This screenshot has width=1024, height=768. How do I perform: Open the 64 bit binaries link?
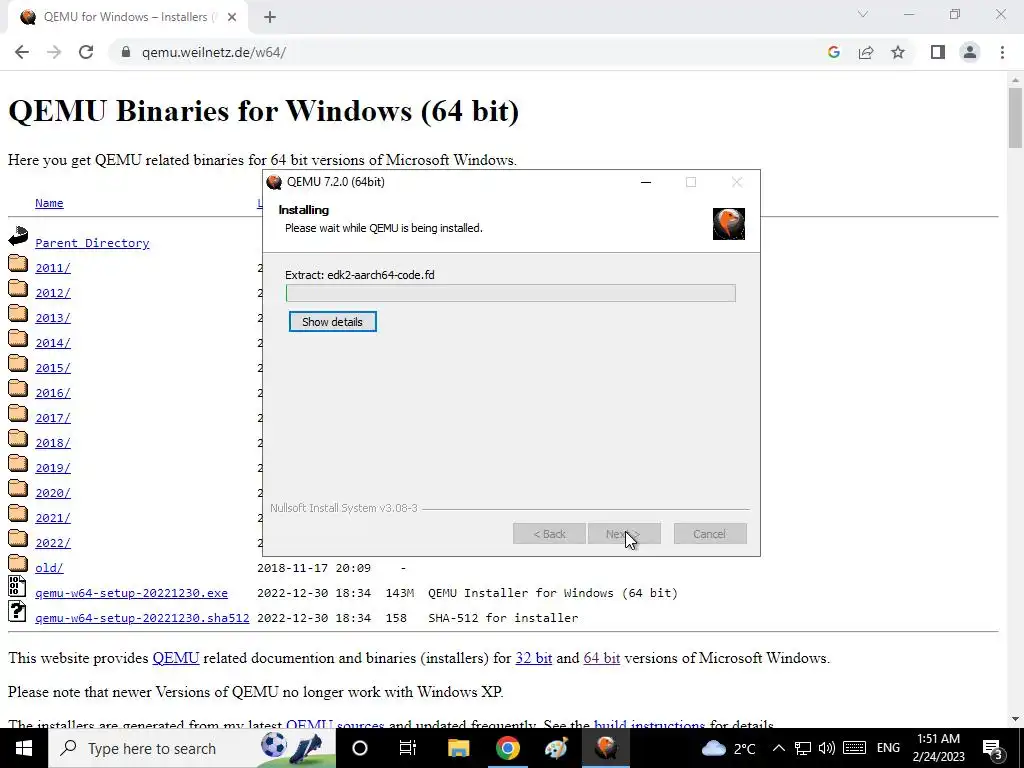coord(601,658)
